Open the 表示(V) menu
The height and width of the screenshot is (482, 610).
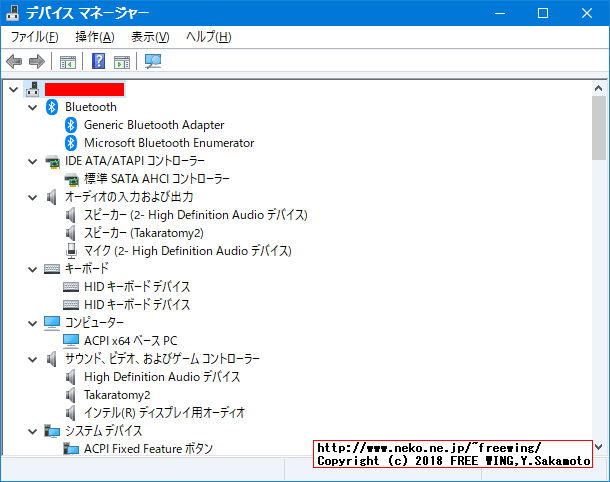[150, 37]
